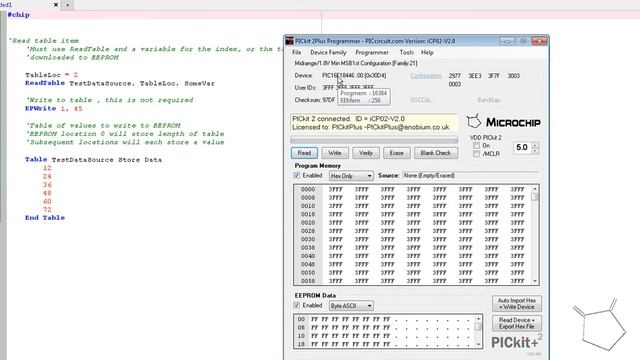Uncheck Program Memory Enabled checkbox
This screenshot has height=360, width=640.
tap(297, 176)
